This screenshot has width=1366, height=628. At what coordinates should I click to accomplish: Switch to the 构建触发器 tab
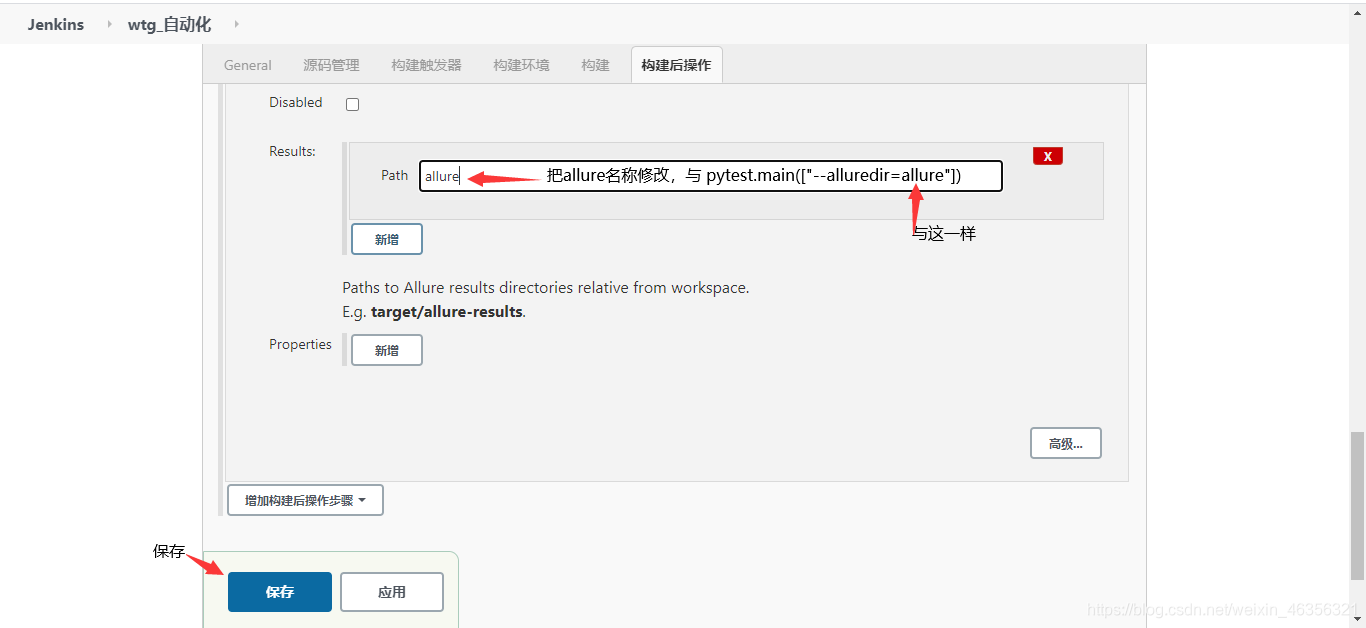coord(426,65)
